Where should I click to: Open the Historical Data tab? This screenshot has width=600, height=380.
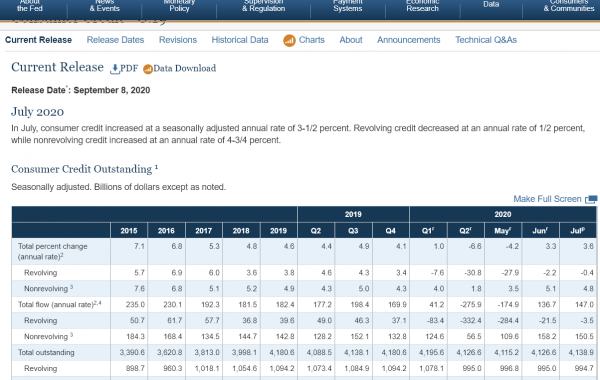240,40
